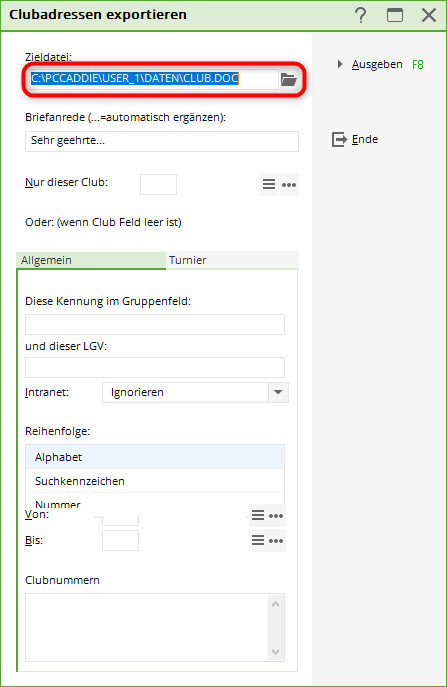Open list icon in the Bis row
The image size is (447, 687).
click(258, 541)
